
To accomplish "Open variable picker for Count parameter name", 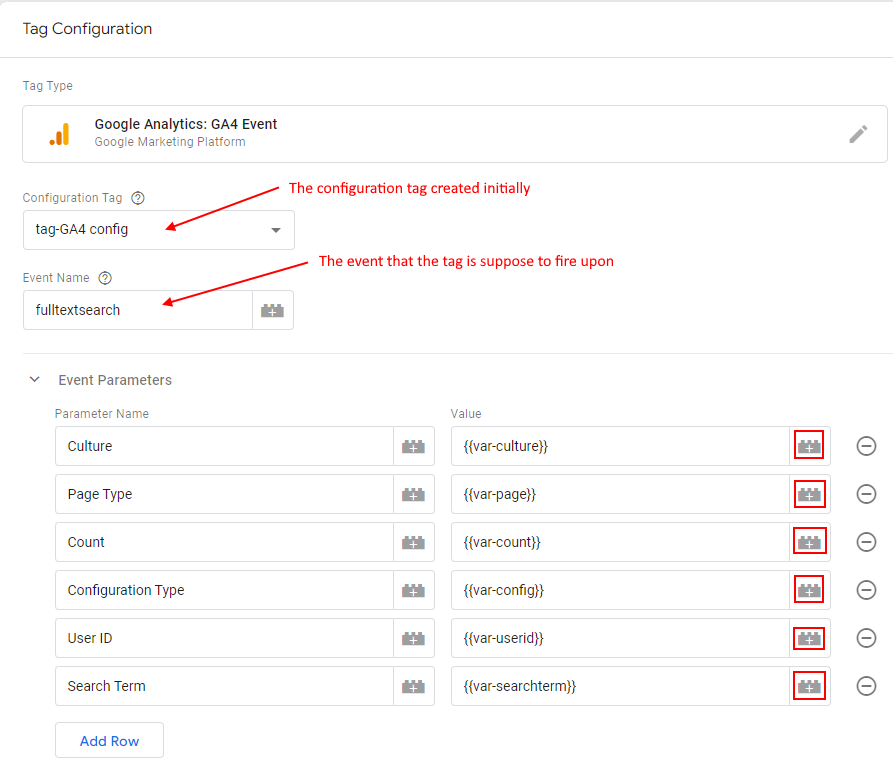I will 413,542.
